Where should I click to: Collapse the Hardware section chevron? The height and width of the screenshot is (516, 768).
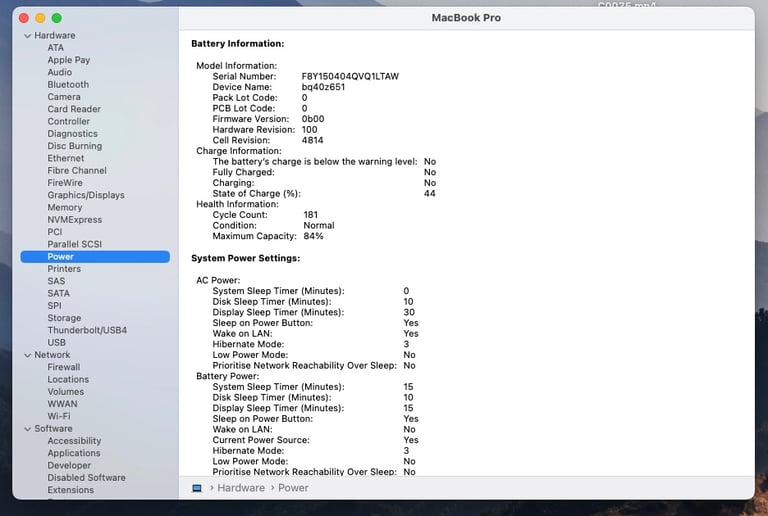point(27,36)
